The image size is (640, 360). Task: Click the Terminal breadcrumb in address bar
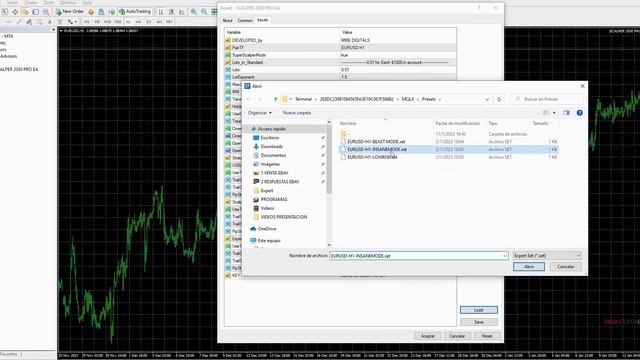(303, 99)
